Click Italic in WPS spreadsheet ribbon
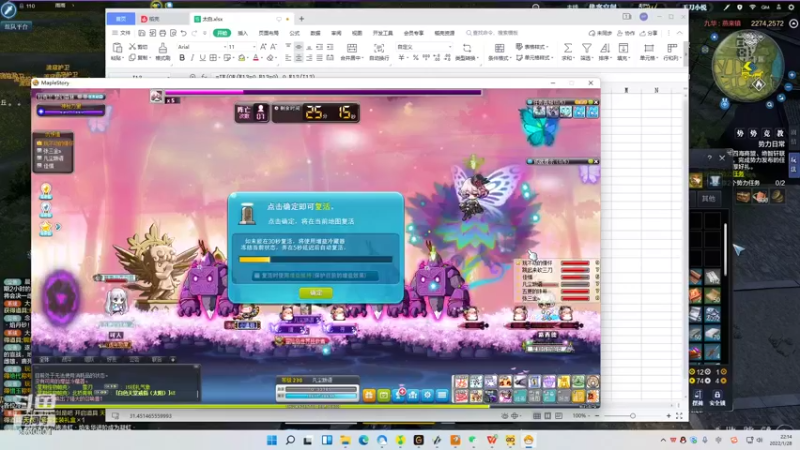800x450 pixels. pyautogui.click(x=192, y=58)
